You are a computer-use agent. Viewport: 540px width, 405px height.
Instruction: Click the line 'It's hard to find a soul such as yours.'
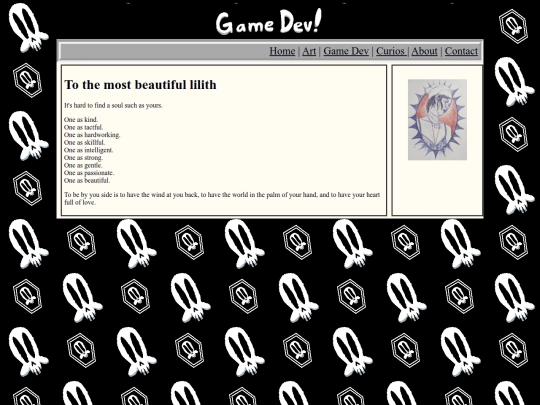click(113, 105)
